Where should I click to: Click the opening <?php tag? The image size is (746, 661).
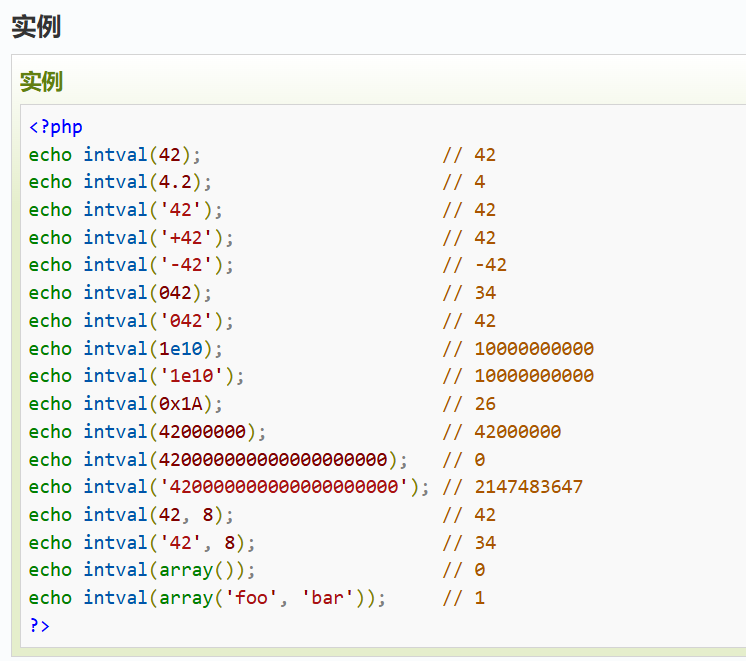(56, 127)
